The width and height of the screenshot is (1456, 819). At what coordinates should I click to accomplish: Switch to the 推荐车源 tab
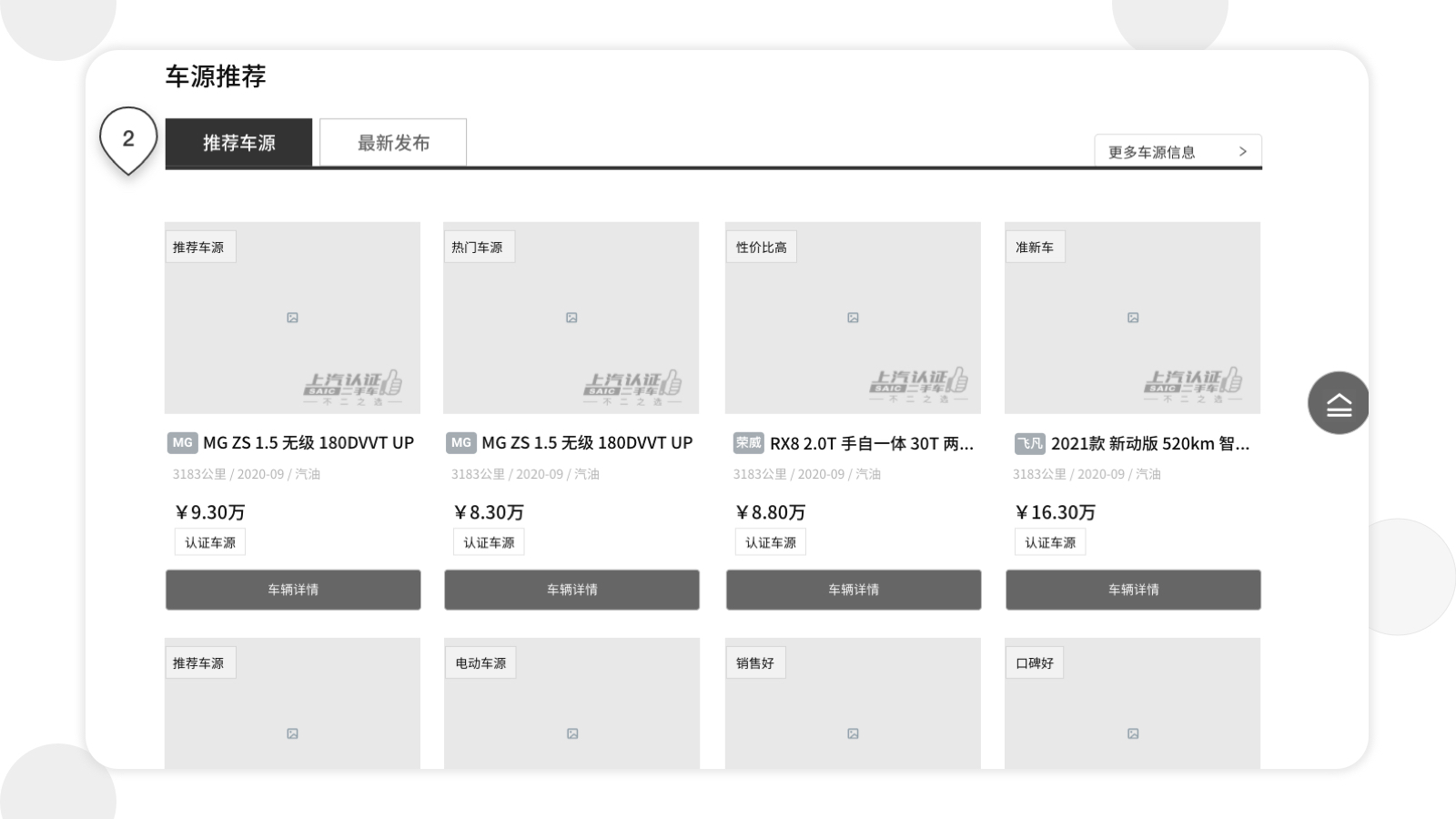pyautogui.click(x=238, y=143)
